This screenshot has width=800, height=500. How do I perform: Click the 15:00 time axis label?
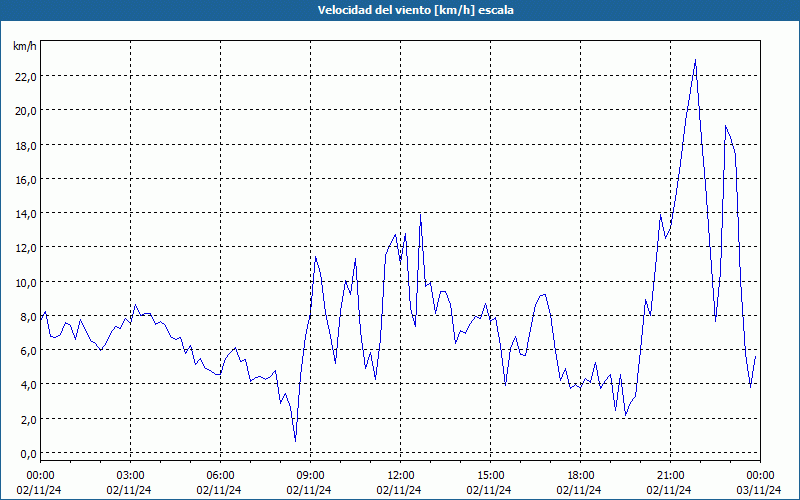point(490,476)
